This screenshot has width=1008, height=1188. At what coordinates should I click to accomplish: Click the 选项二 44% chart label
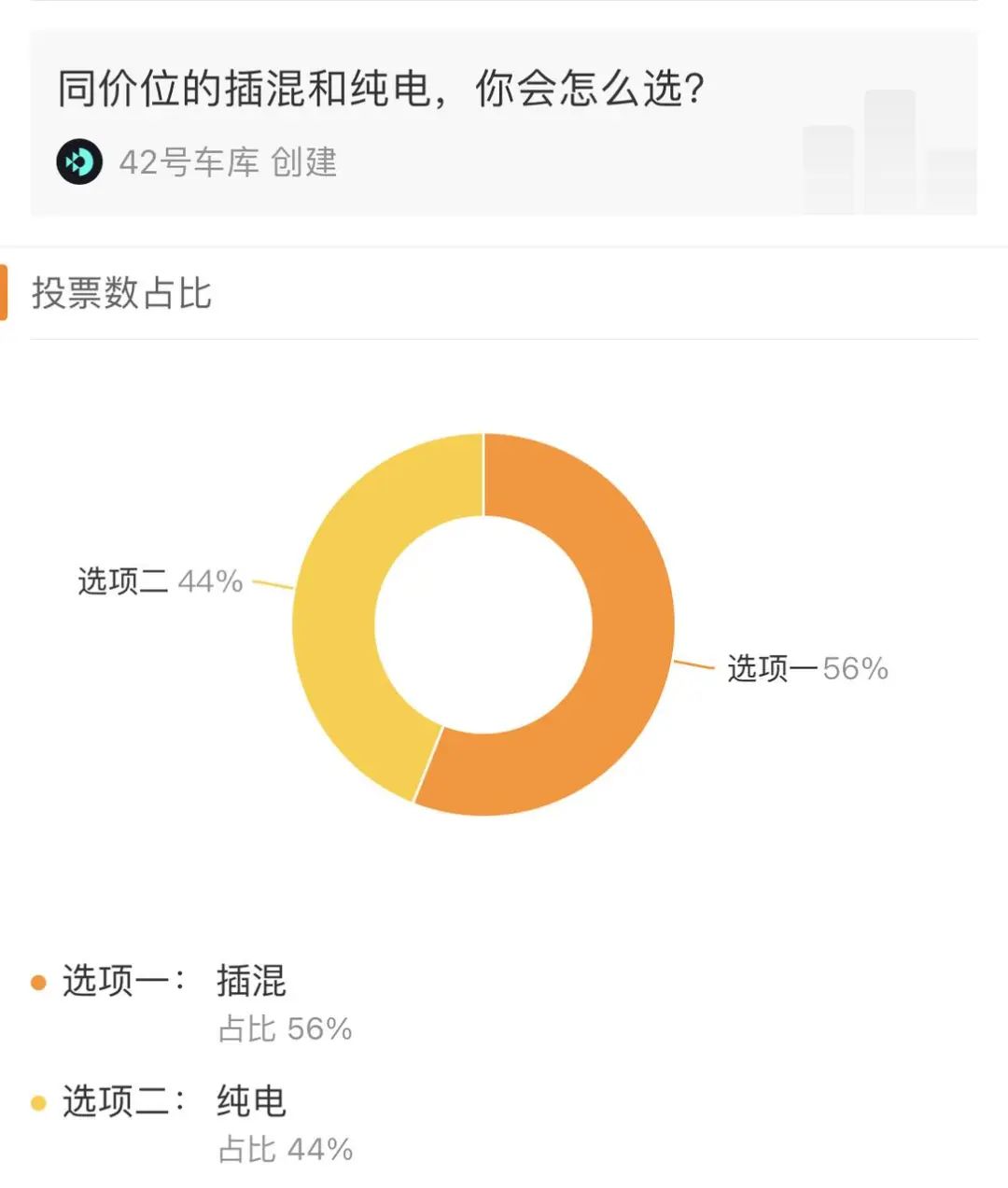160,581
